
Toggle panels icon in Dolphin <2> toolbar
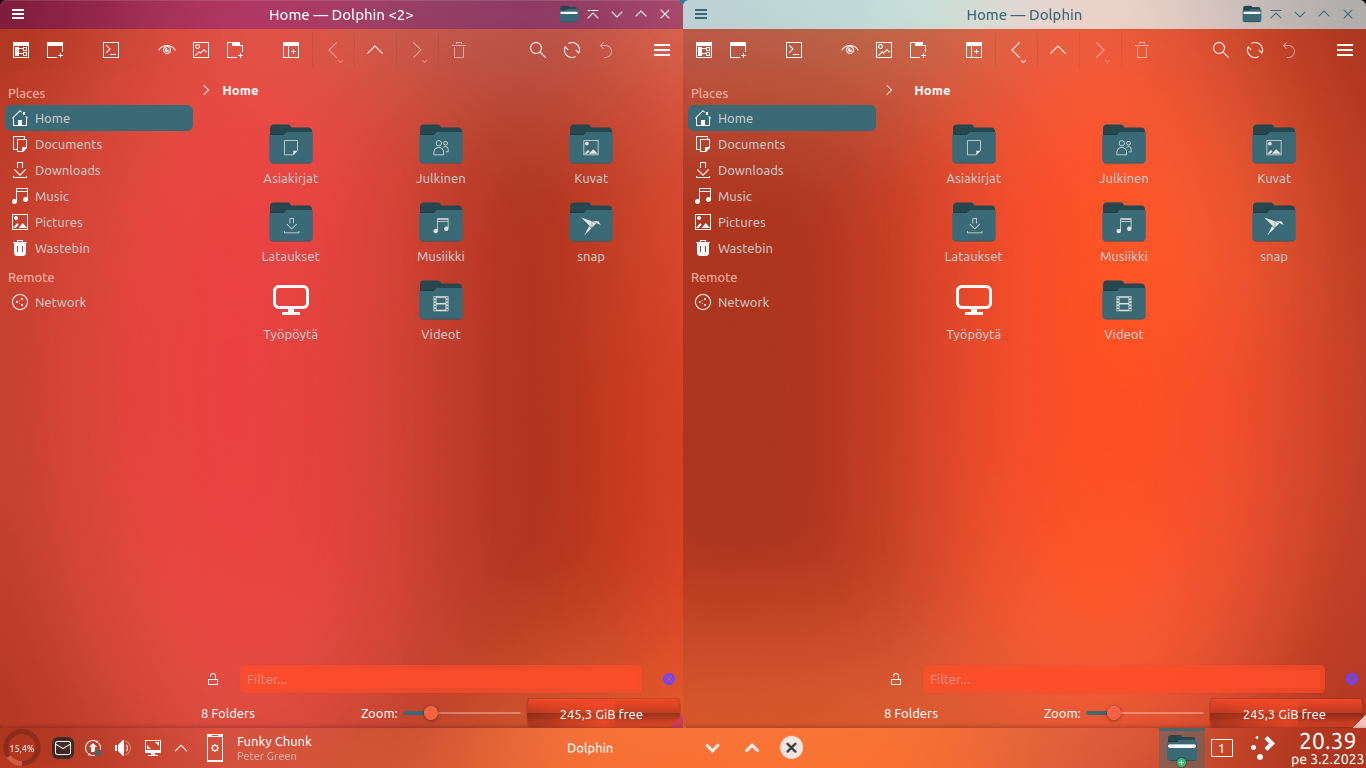[21, 50]
